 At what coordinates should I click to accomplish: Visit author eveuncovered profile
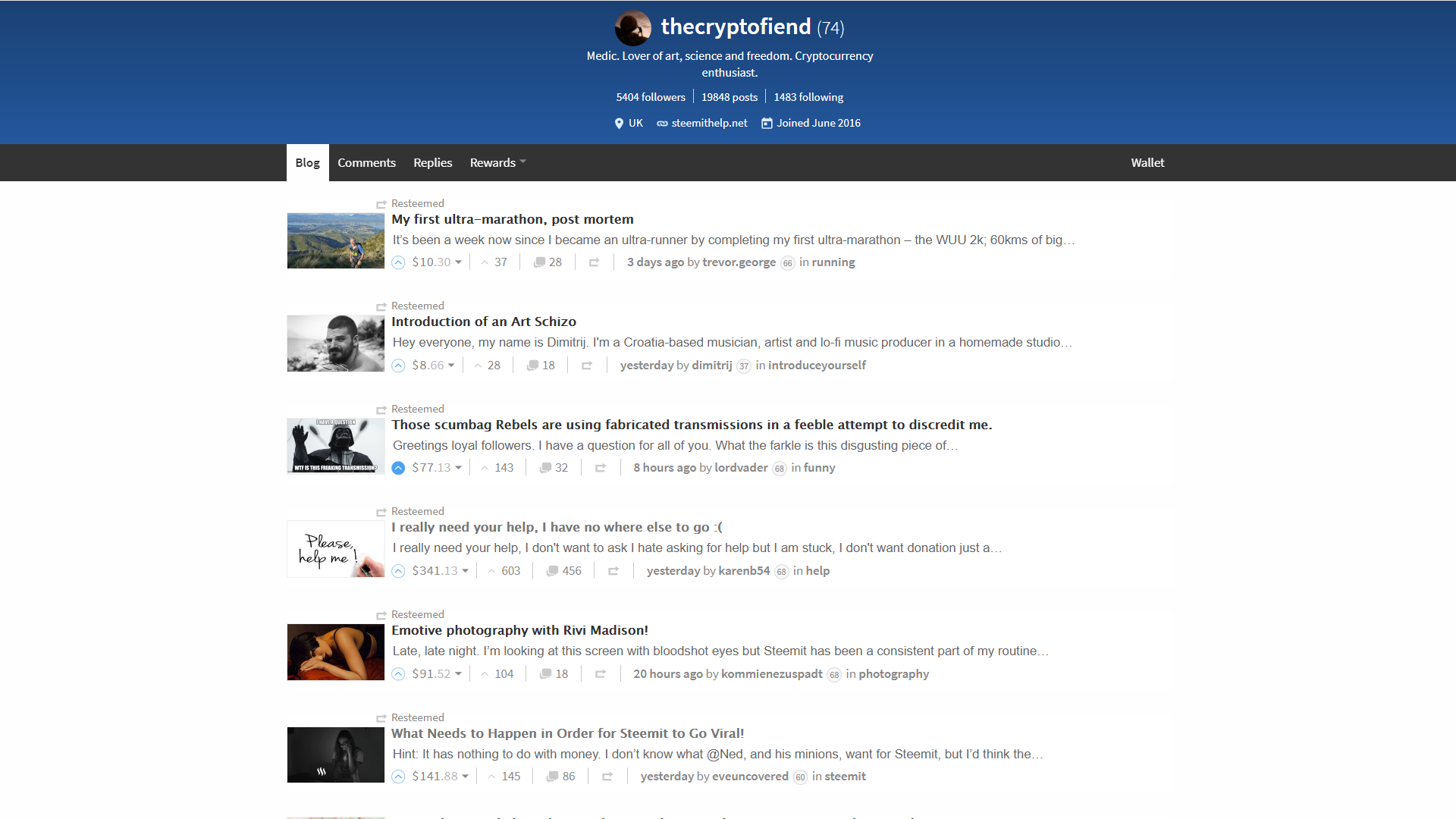pos(750,777)
